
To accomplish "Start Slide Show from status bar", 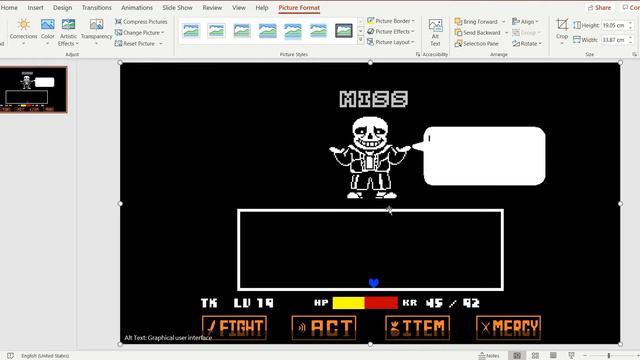I will coord(571,356).
